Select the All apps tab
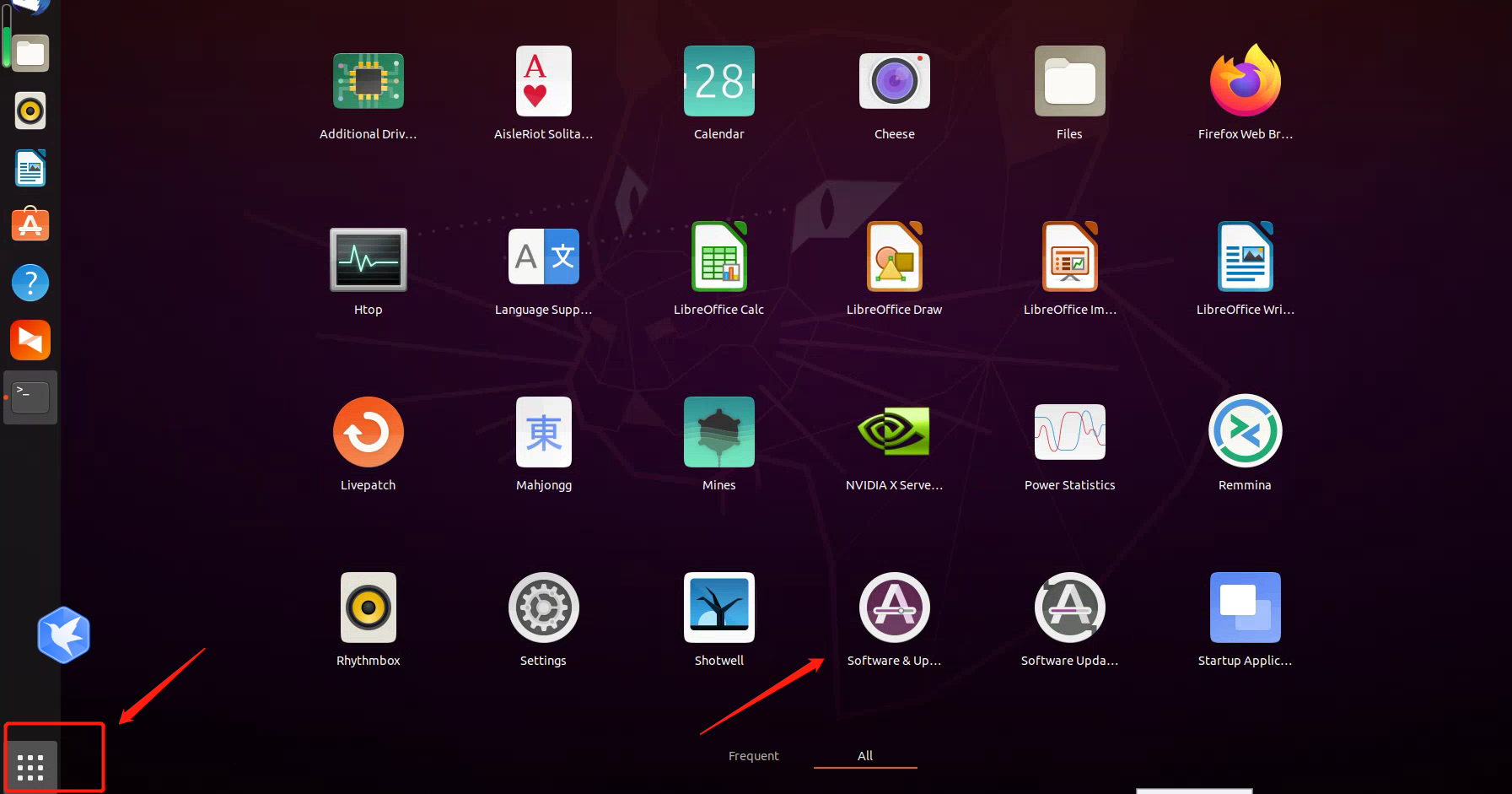Image resolution: width=1512 pixels, height=794 pixels. (x=865, y=756)
